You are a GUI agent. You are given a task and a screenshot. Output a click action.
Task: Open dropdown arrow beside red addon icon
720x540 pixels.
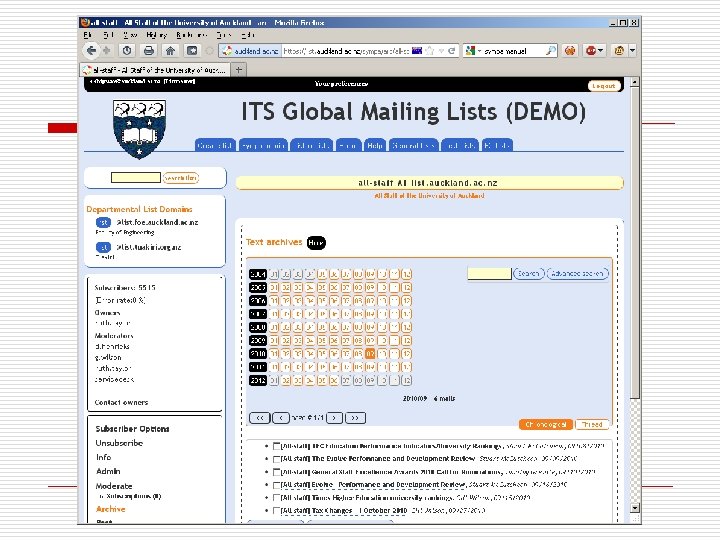601,51
